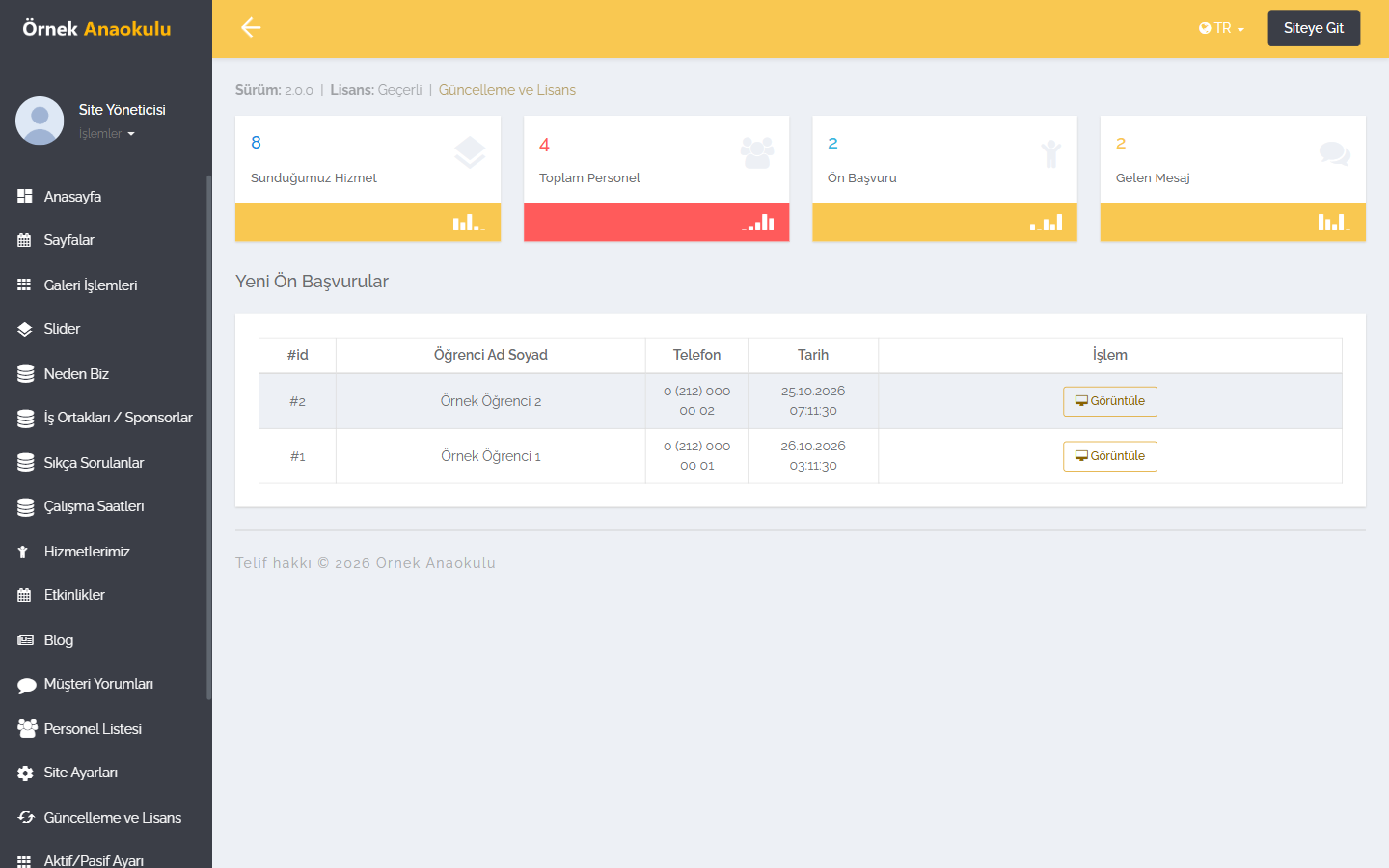Click Görüntüle for Örnek Öğrenci 1
Viewport: 1389px width, 868px height.
coord(1109,456)
